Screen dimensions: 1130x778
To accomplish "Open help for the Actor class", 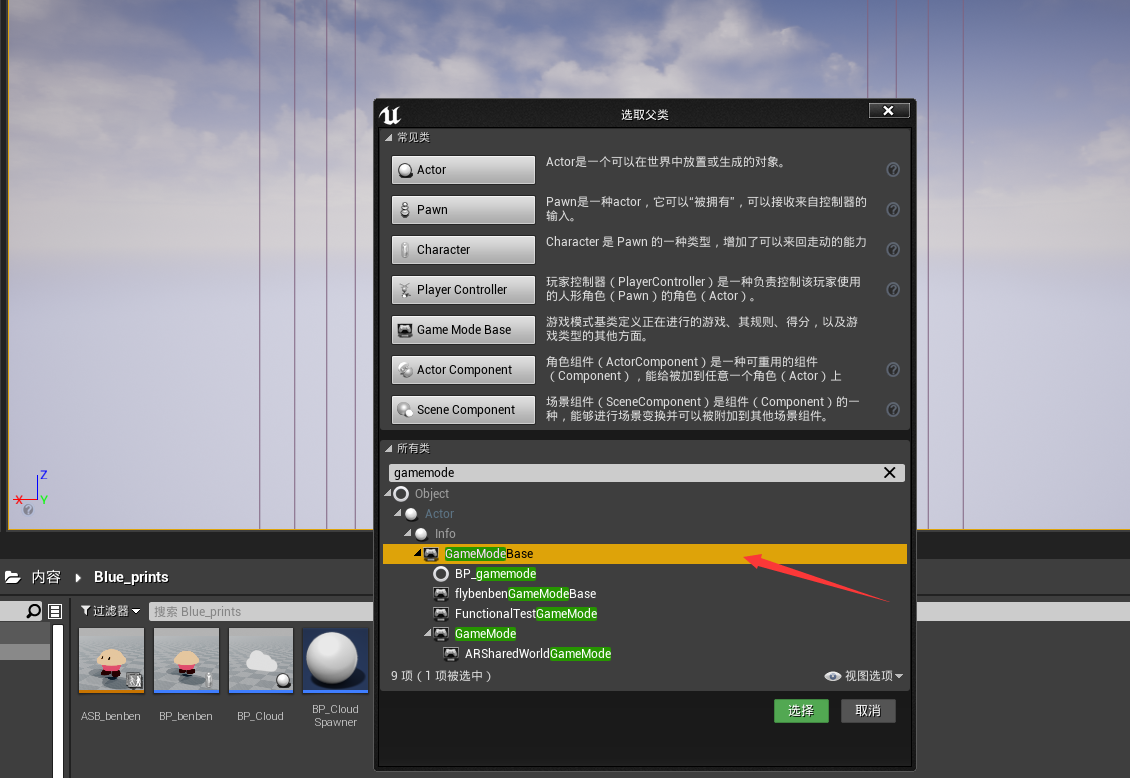I will [893, 169].
